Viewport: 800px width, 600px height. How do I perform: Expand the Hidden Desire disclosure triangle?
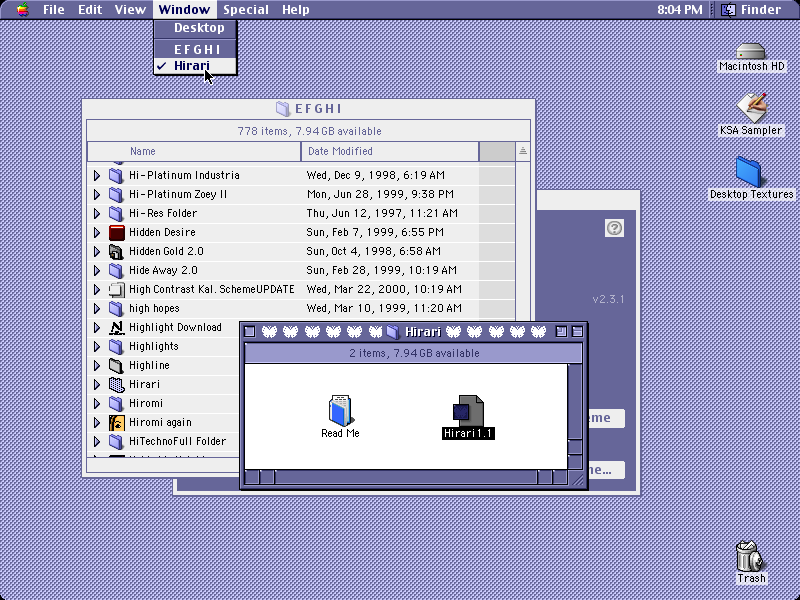[x=97, y=232]
